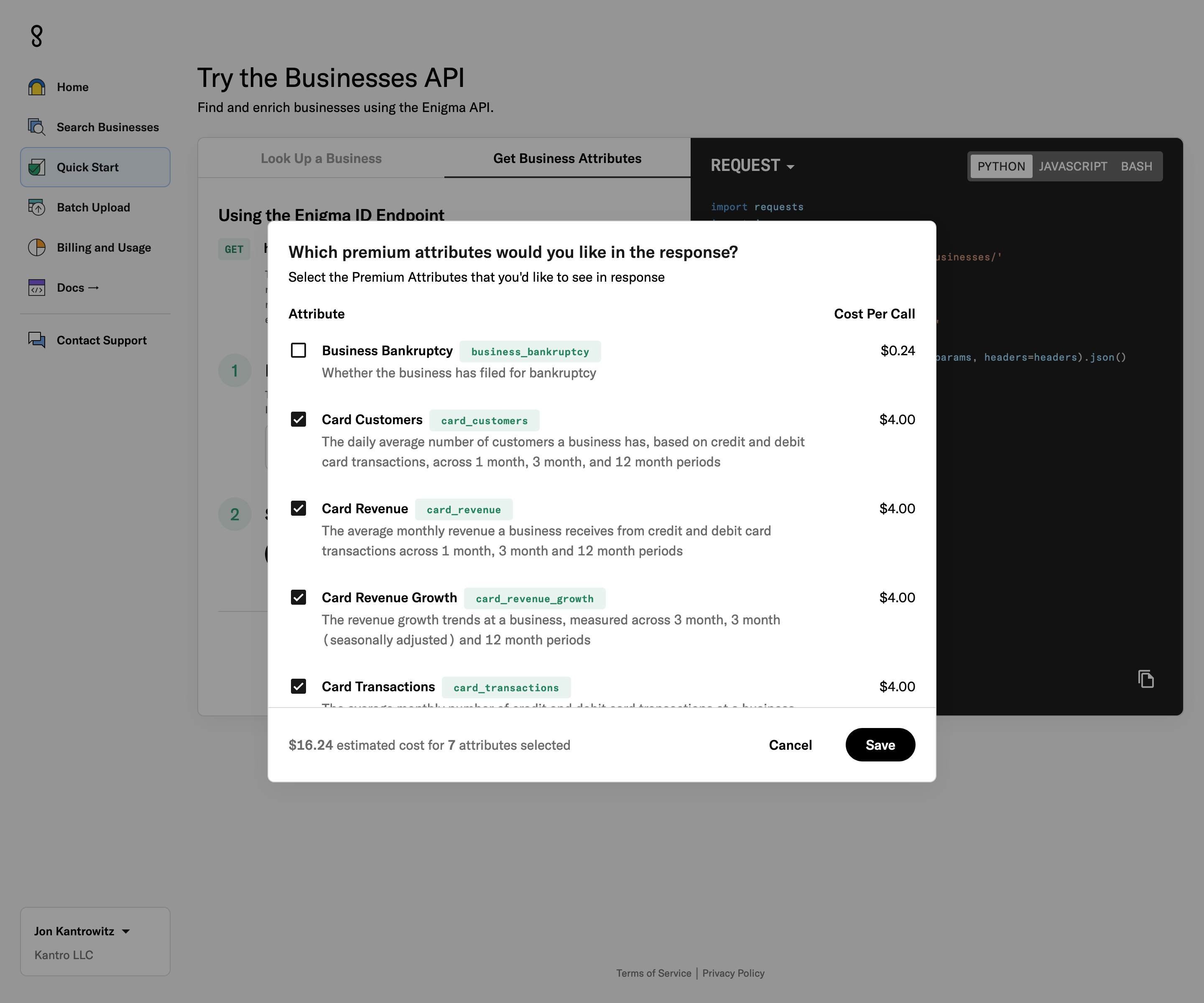Click the card_revenue code tag

click(x=463, y=509)
